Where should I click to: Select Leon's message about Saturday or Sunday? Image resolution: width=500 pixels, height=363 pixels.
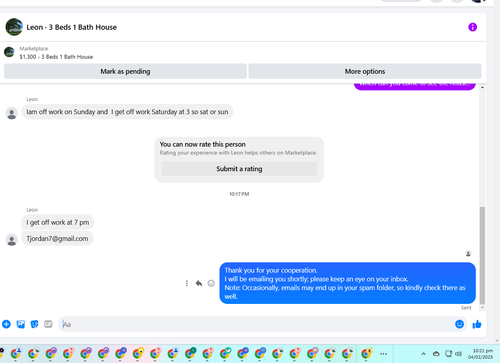127,112
